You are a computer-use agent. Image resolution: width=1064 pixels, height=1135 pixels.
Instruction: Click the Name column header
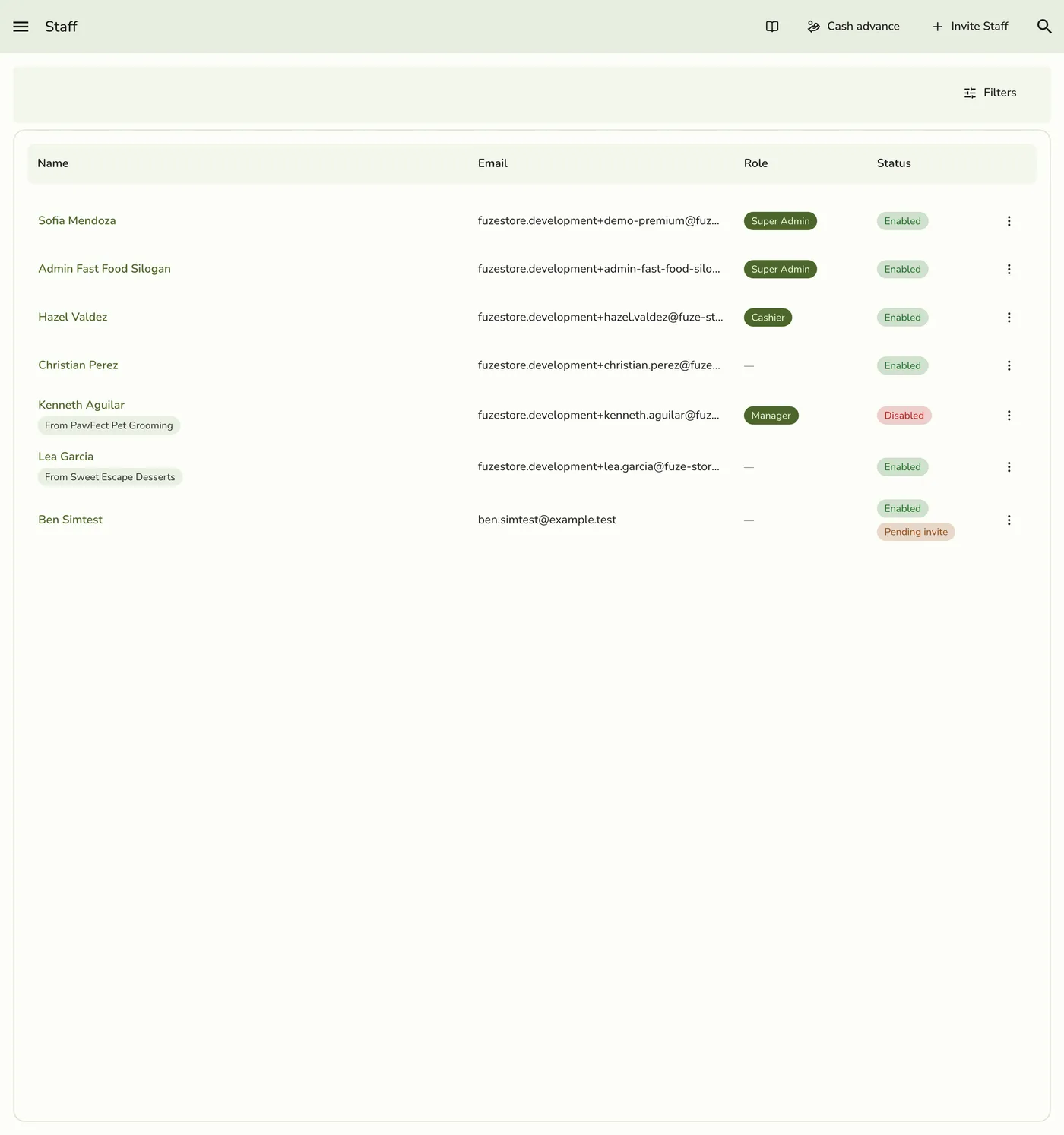click(x=53, y=163)
